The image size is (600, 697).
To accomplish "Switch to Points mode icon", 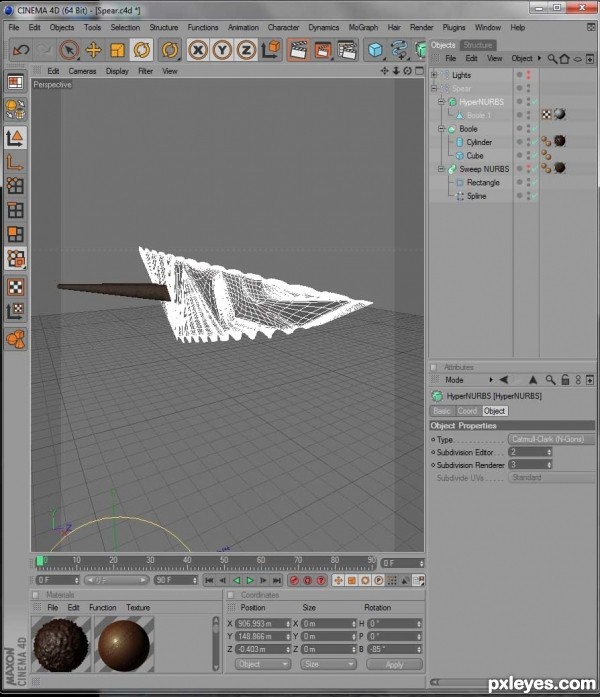I will pos(16,185).
